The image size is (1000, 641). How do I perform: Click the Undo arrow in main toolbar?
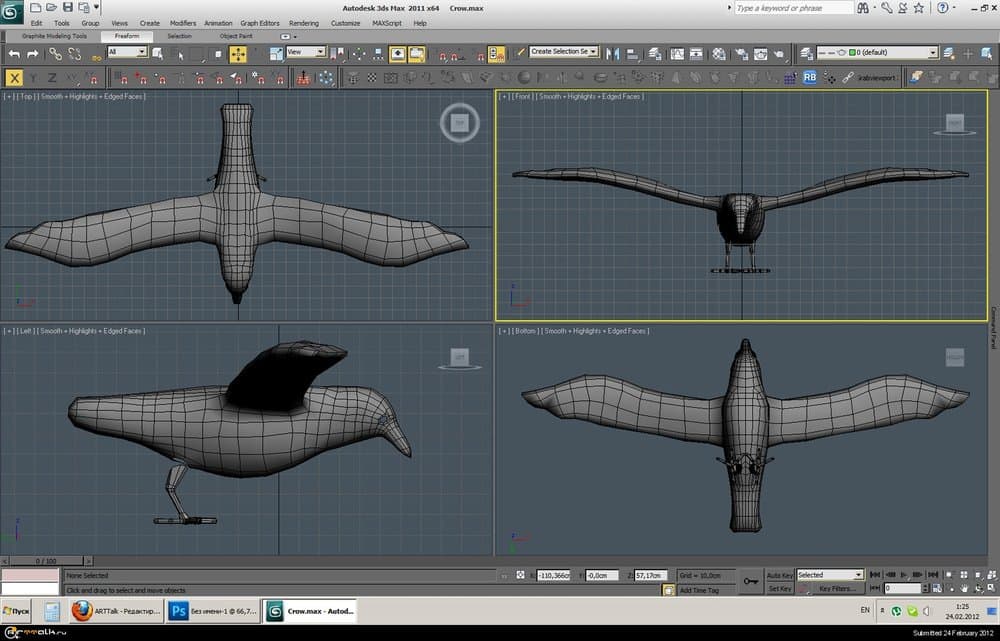pos(14,53)
